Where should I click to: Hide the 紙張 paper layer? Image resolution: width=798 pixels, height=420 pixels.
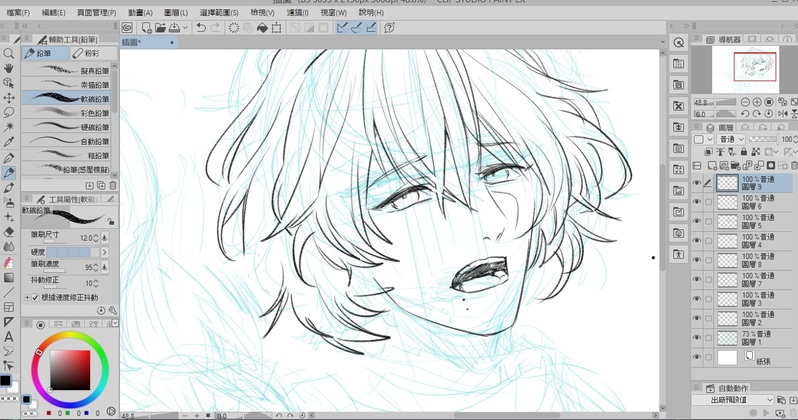coord(697,357)
